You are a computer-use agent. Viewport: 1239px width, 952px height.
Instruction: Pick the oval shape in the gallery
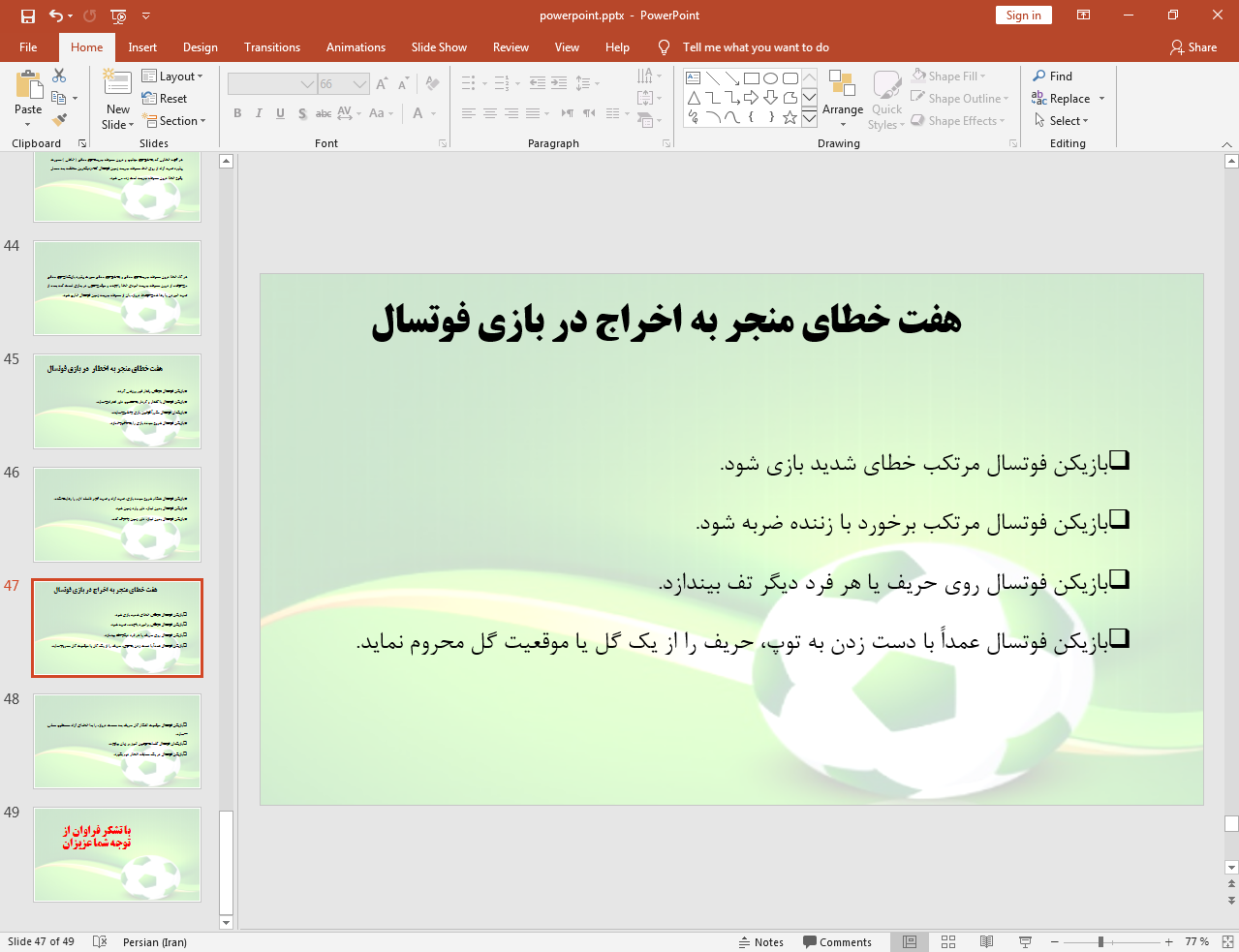pos(770,78)
